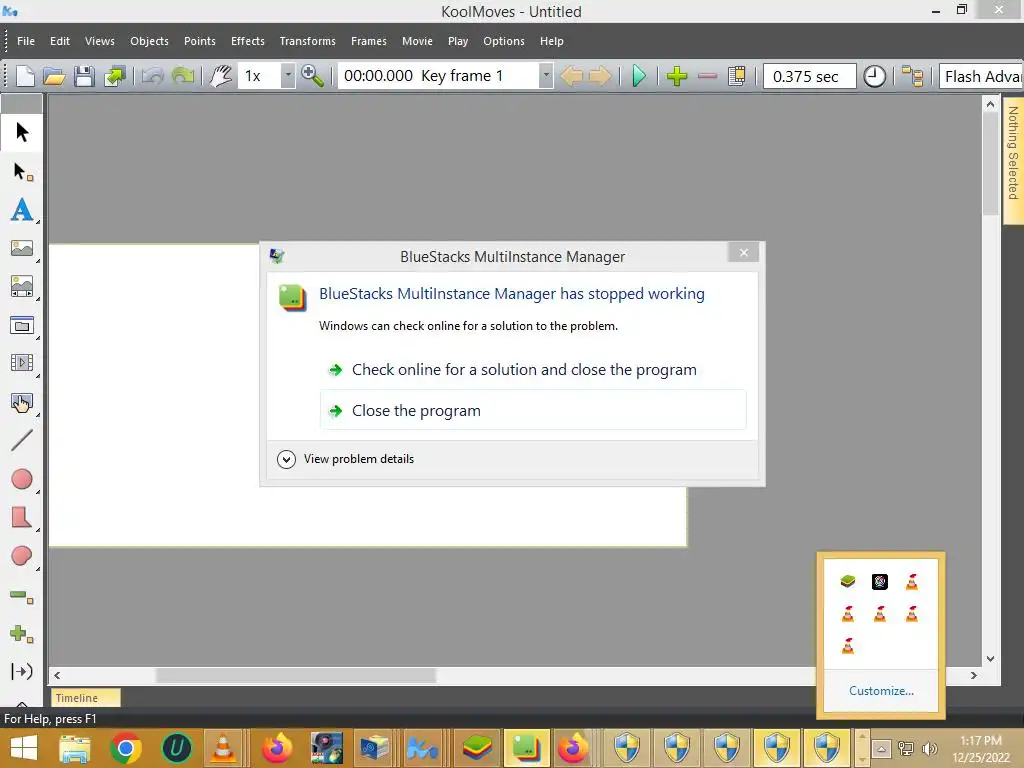The image size is (1024, 768).
Task: Open the Points menu
Action: point(199,41)
